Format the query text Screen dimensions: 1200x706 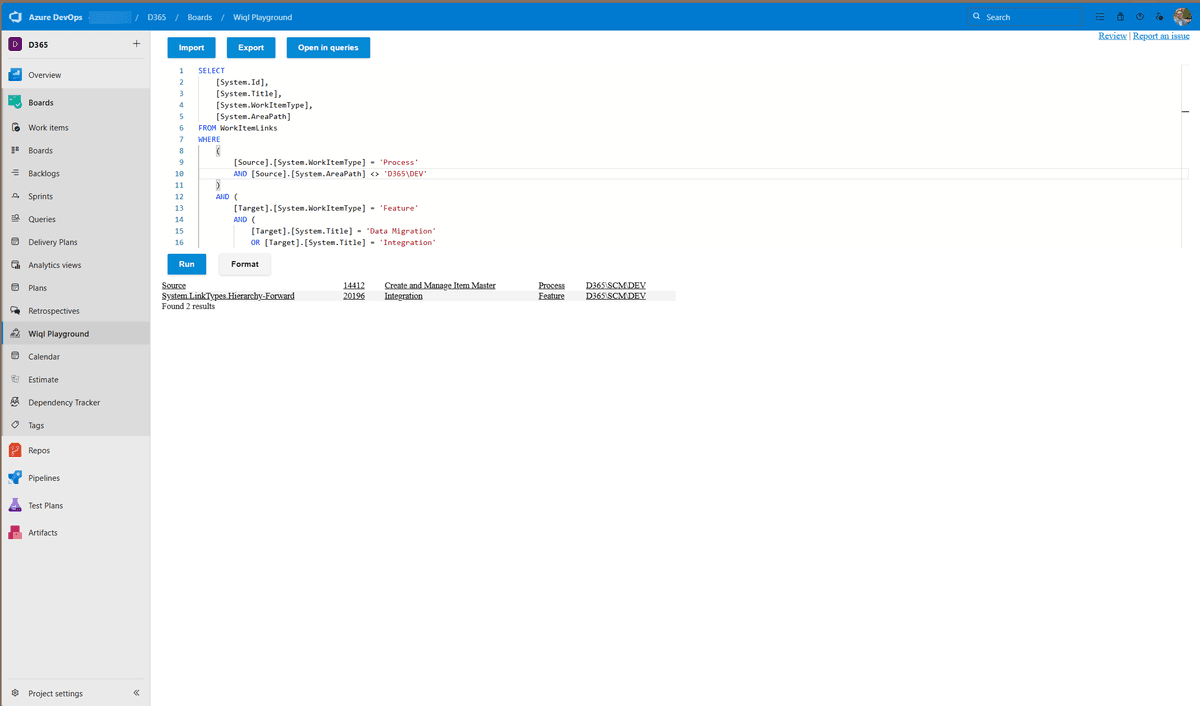(x=245, y=264)
